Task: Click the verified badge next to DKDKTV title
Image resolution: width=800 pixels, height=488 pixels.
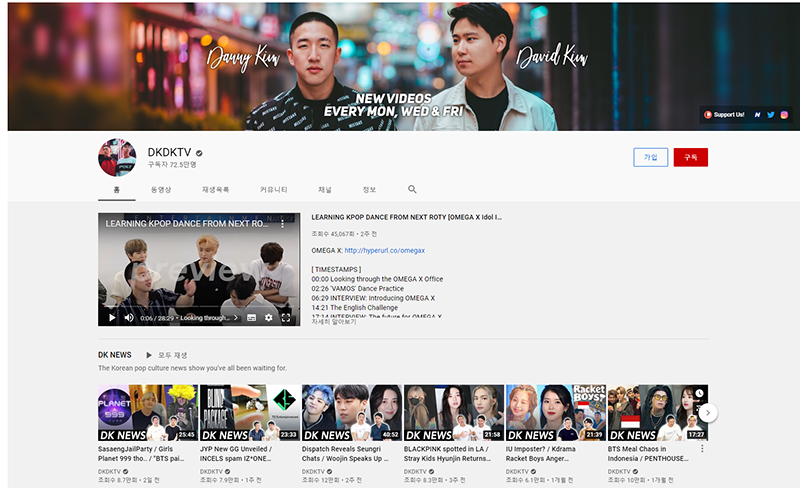Action: tap(199, 153)
